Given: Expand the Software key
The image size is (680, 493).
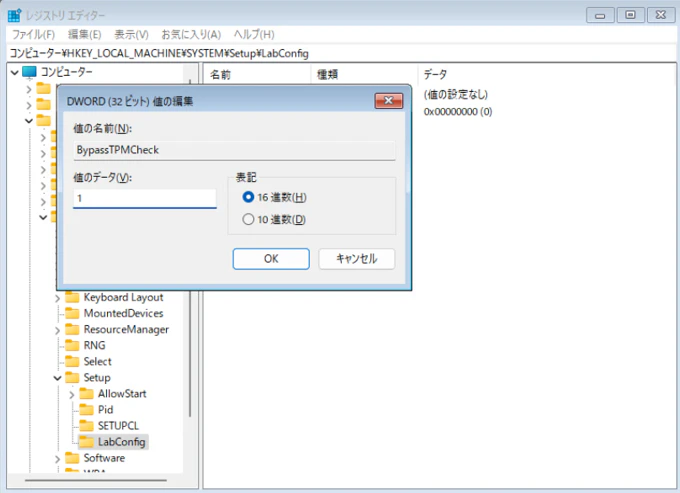Looking at the screenshot, I should pos(57,458).
